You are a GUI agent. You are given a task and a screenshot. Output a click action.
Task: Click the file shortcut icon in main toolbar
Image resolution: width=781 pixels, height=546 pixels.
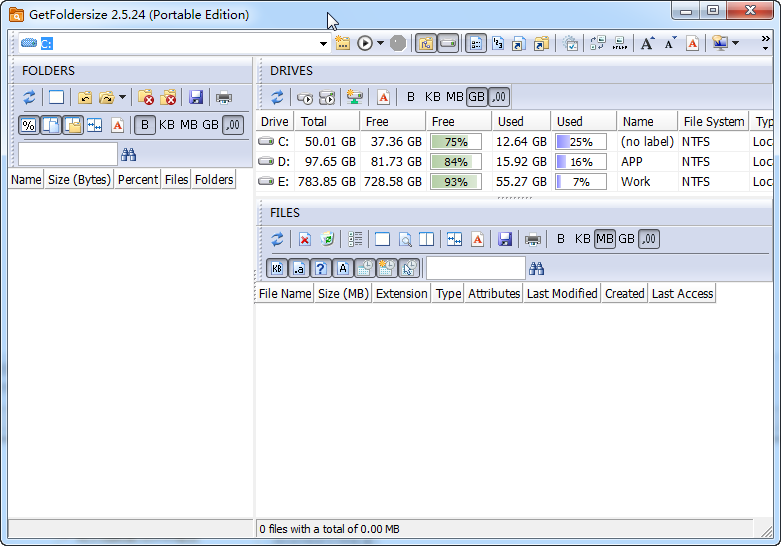tap(519, 44)
